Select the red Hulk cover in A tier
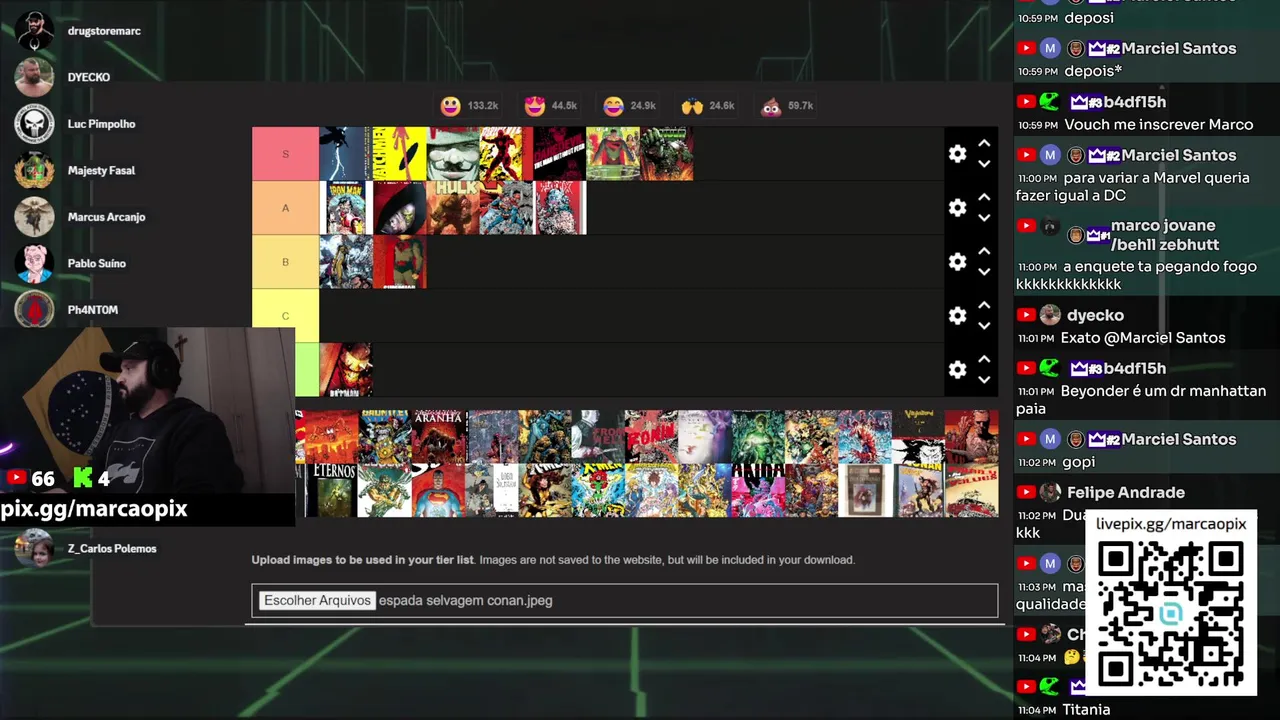 (x=453, y=207)
